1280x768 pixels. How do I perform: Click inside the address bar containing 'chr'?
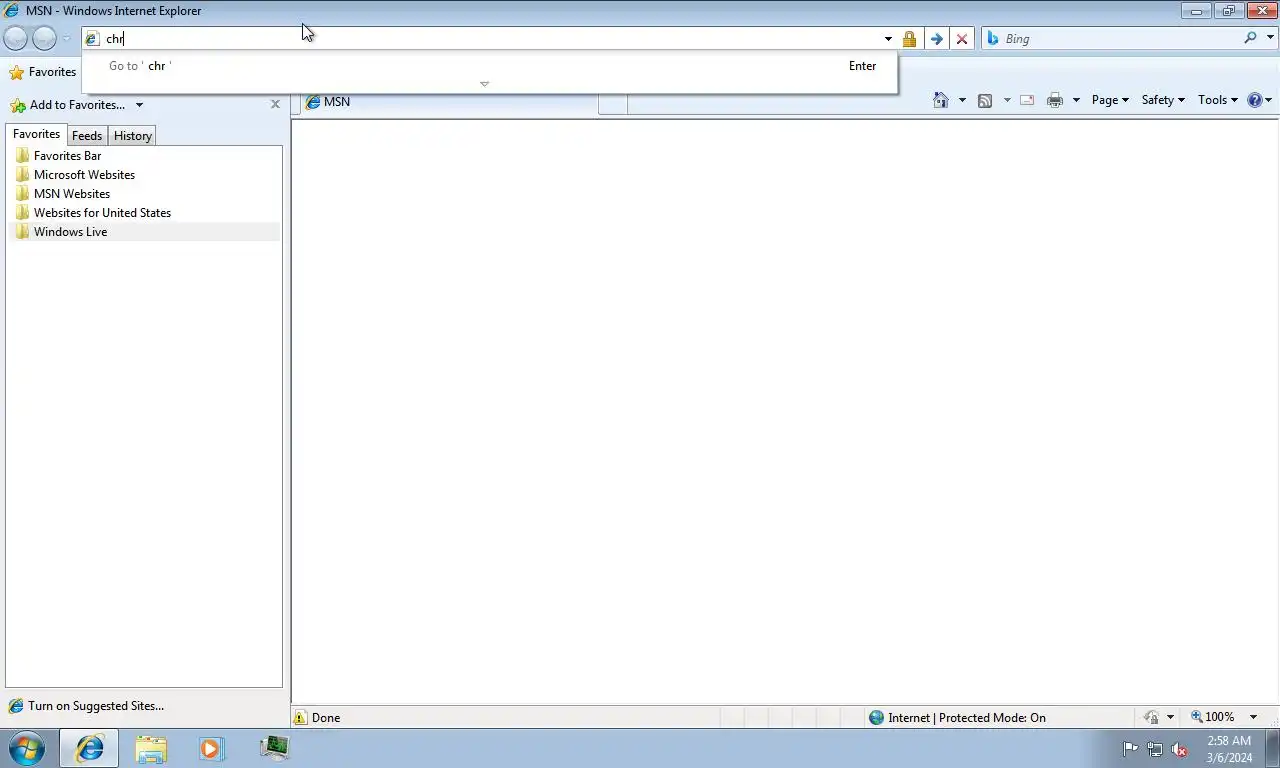click(x=480, y=39)
